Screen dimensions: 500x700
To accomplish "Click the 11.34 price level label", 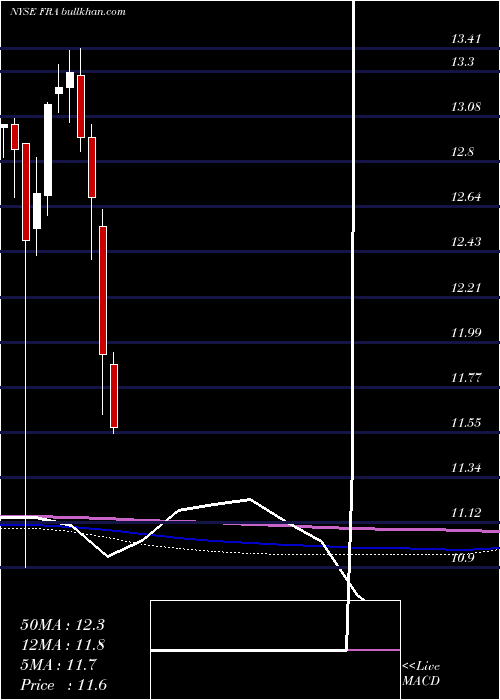I will 466,468.
